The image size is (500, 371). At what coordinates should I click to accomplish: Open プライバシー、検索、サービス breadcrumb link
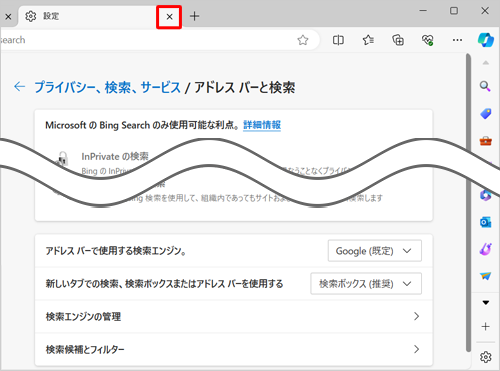click(x=107, y=87)
